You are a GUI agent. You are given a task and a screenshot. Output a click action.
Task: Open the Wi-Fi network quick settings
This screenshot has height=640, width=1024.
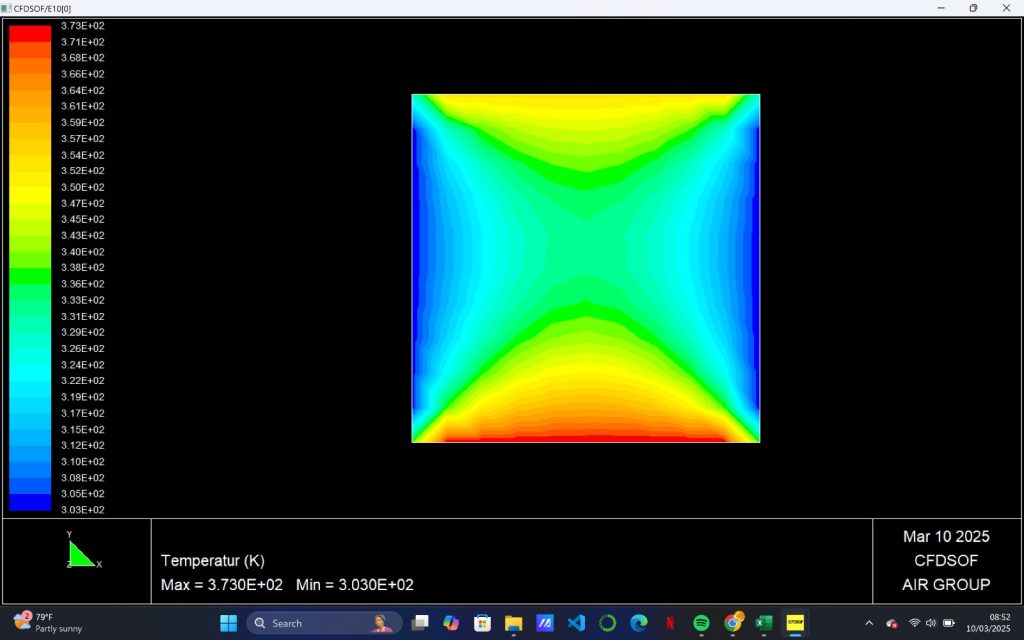tap(914, 623)
